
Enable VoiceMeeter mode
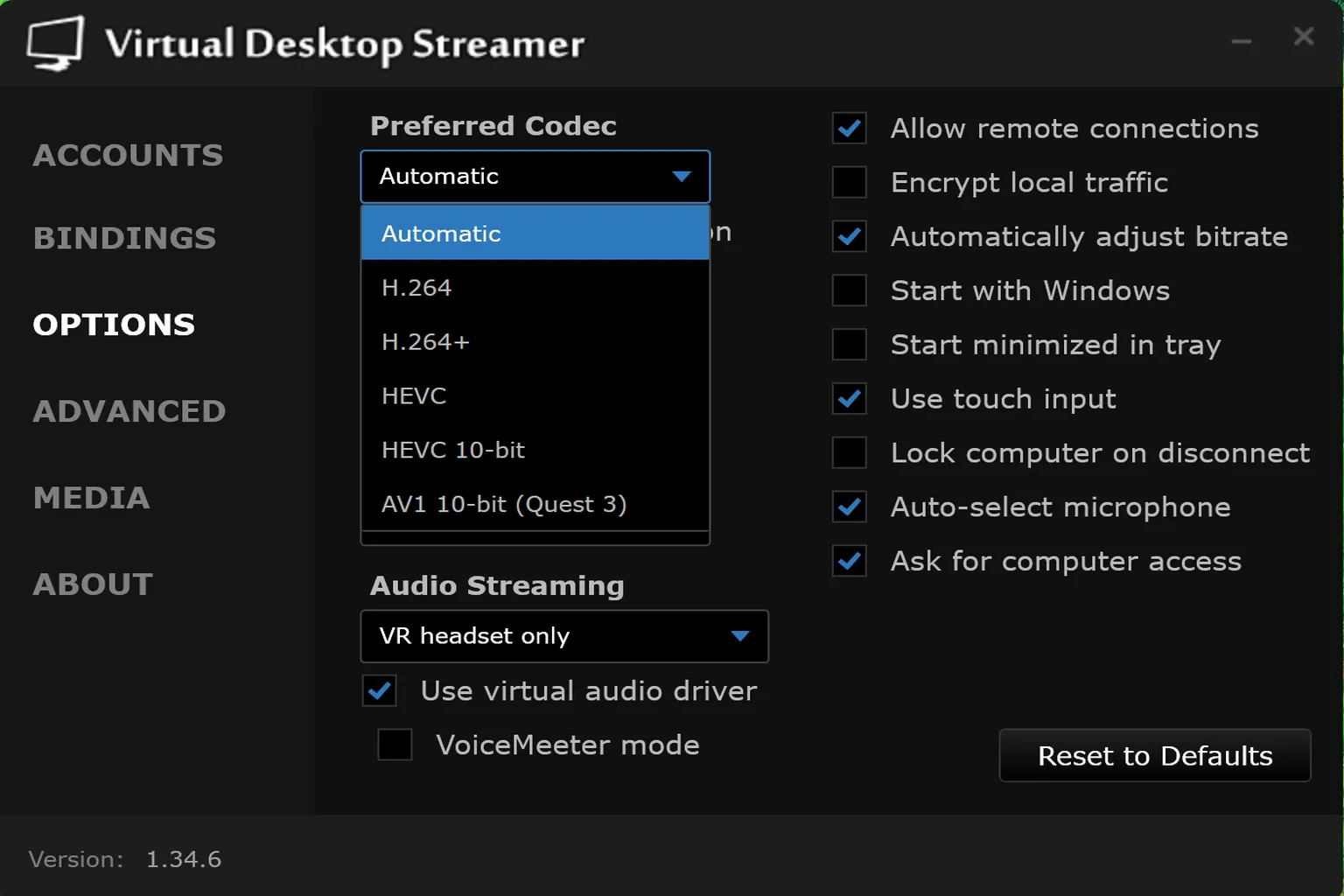click(395, 745)
